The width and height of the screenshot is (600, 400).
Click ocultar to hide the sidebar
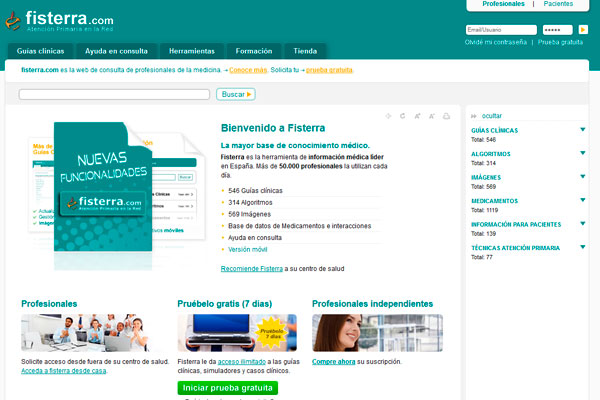492,116
